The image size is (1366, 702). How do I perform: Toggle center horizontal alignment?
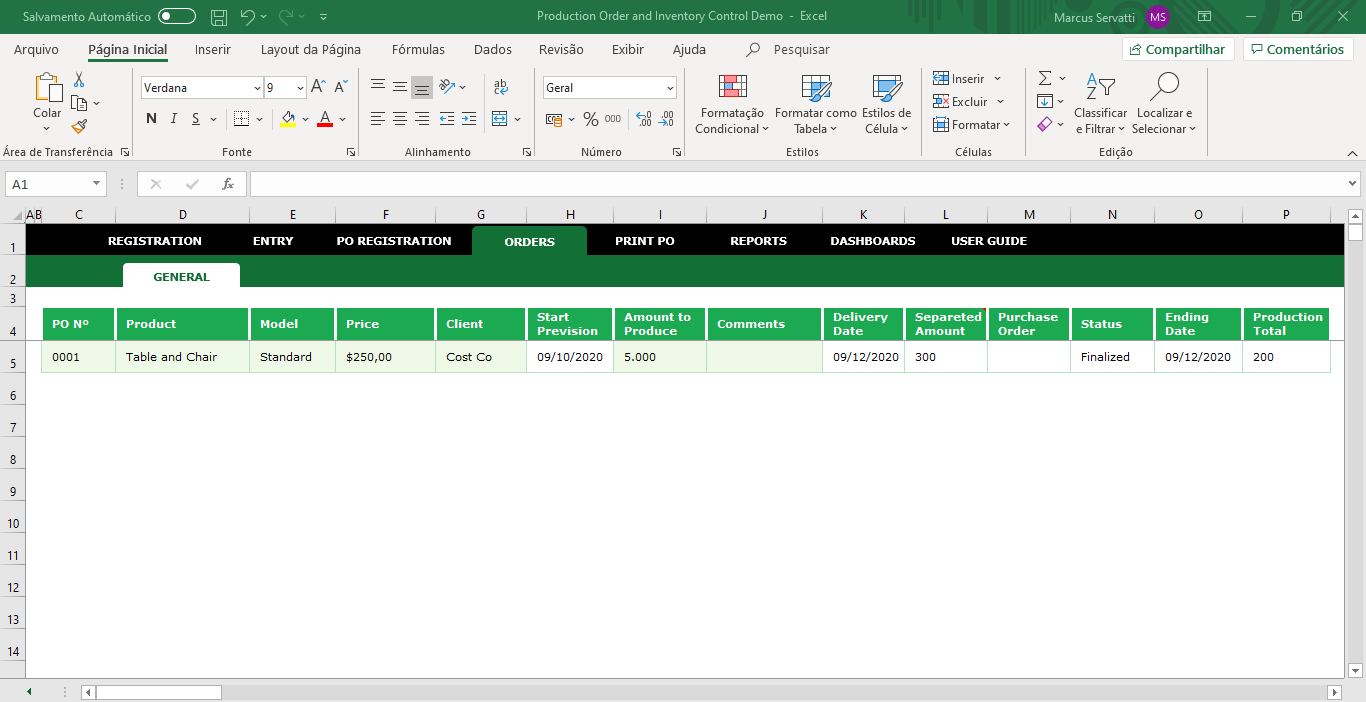(x=400, y=119)
